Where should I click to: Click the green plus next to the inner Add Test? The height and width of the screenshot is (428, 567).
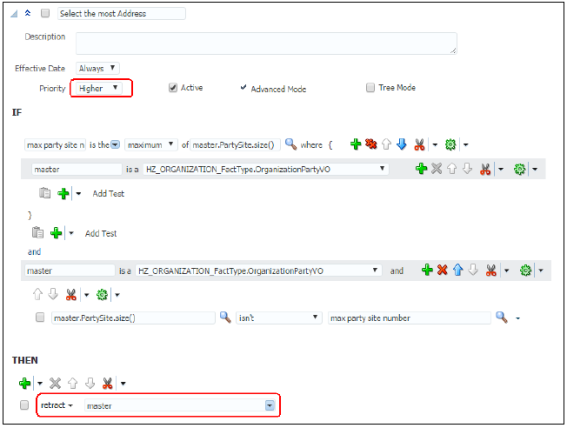click(63, 193)
